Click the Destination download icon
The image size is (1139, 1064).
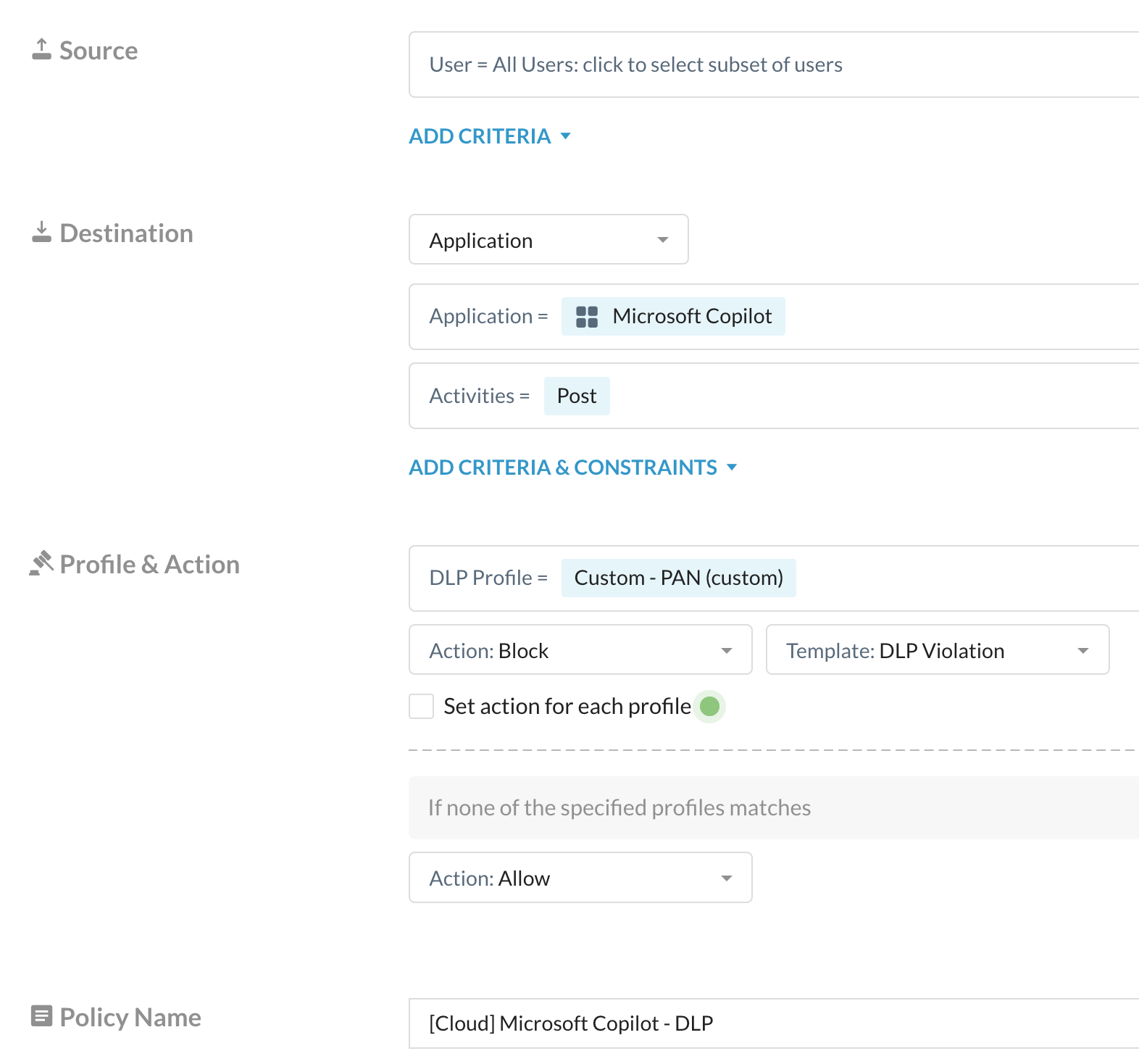41,232
